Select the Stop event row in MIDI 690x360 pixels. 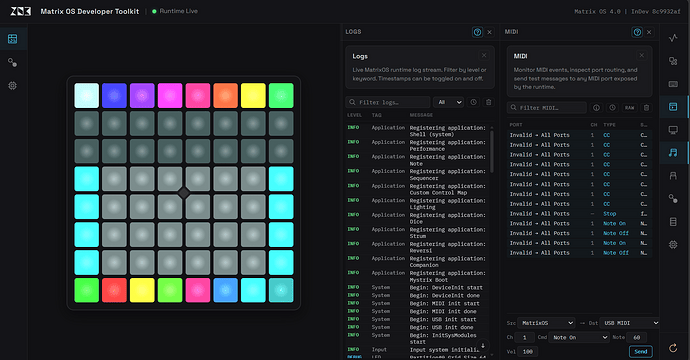point(579,214)
